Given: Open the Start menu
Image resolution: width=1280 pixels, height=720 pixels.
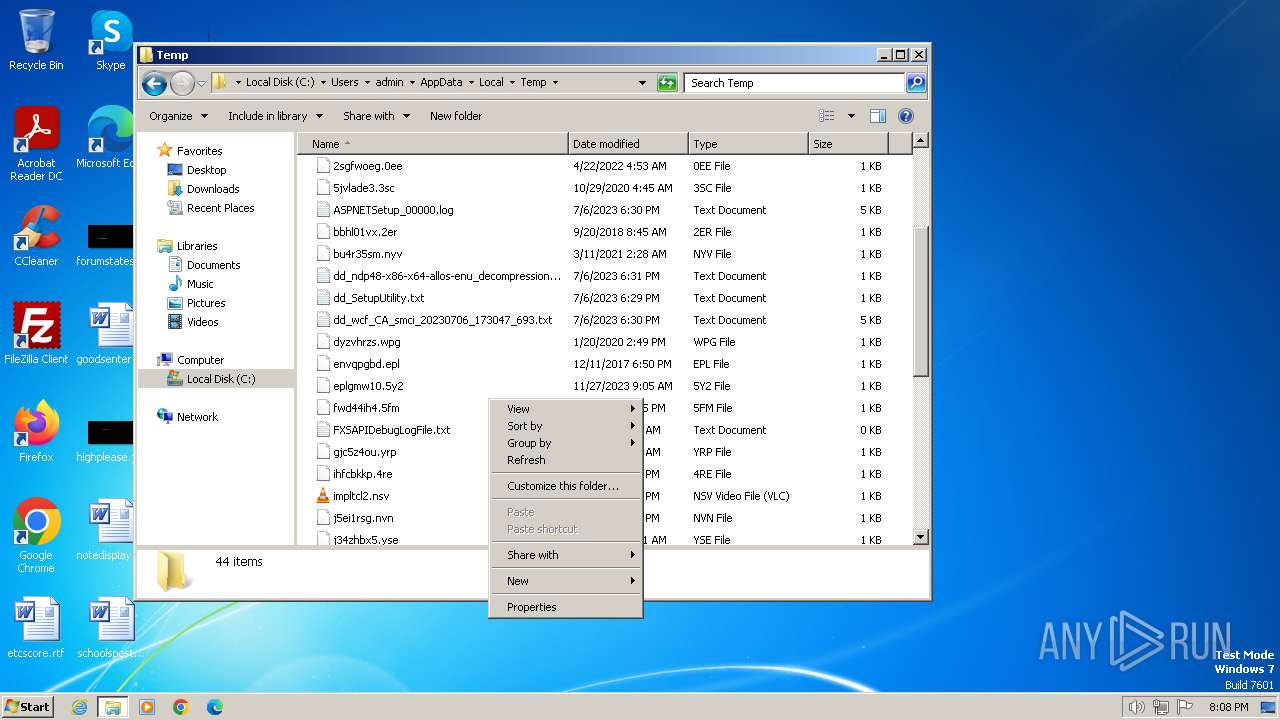Looking at the screenshot, I should pos(28,707).
